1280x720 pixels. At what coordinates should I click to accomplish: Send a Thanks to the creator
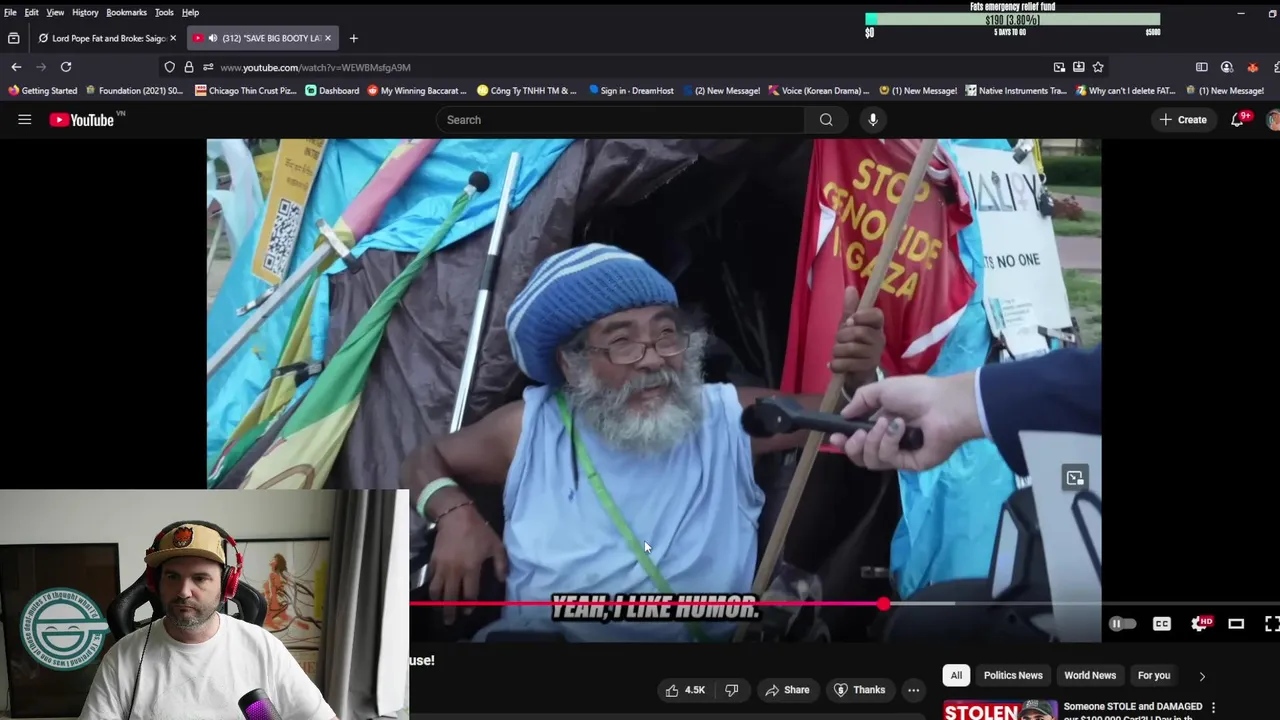click(859, 690)
